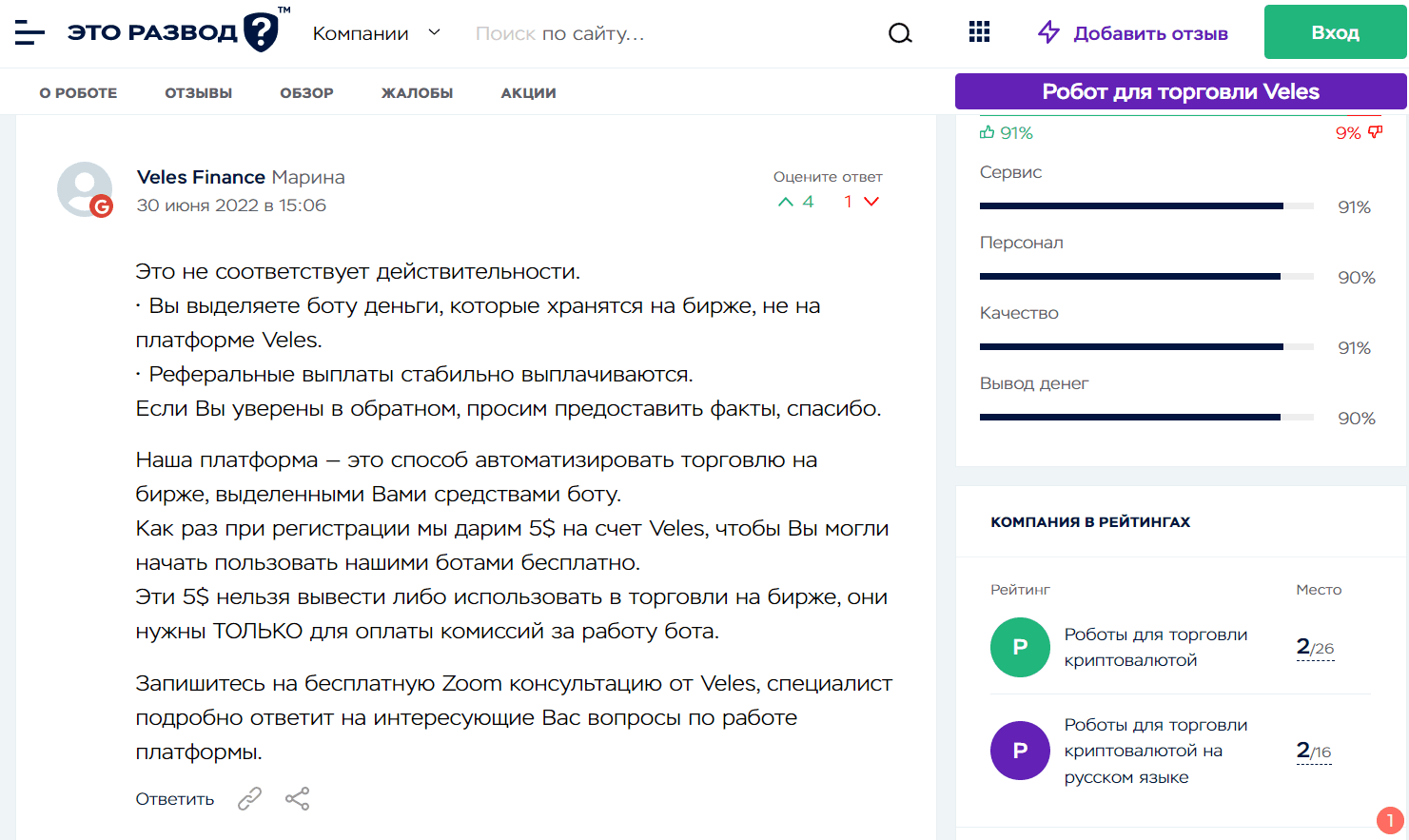This screenshot has width=1409, height=840.
Task: Open crypto robots на русском языке rating
Action: click(x=1155, y=751)
